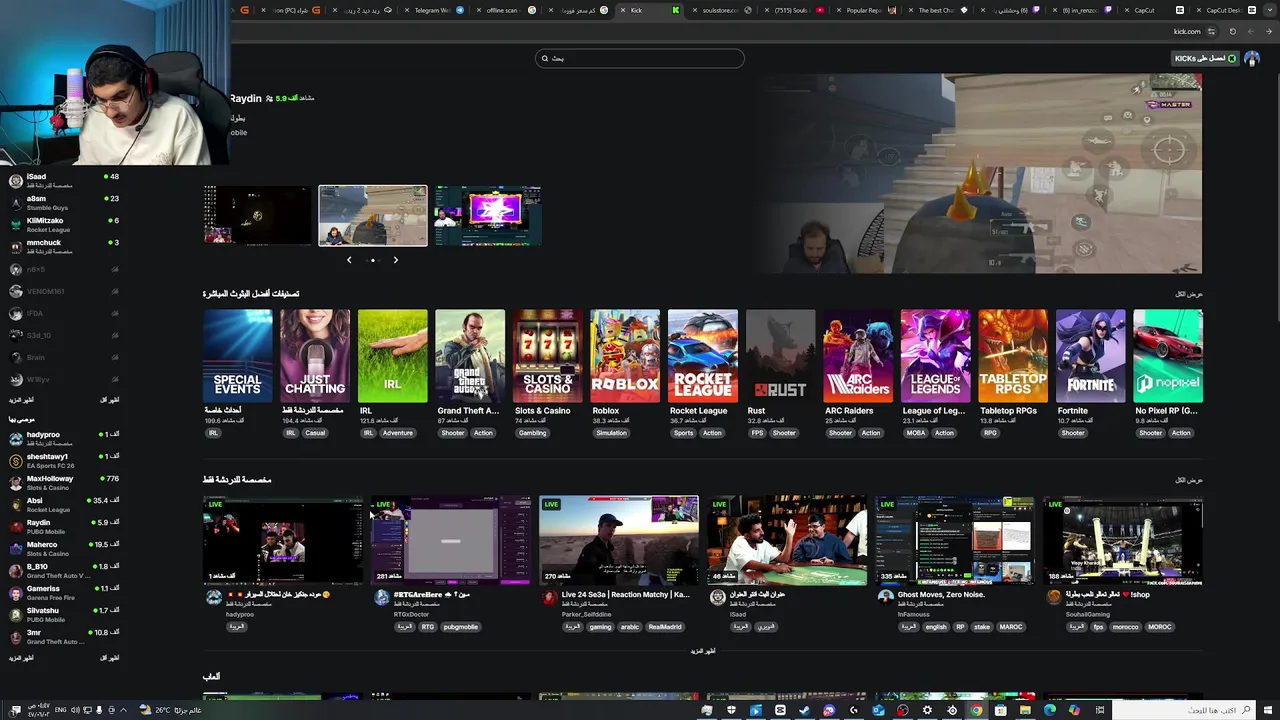Open hadyproo recommended channel
The width and height of the screenshot is (1280, 720).
[62, 439]
